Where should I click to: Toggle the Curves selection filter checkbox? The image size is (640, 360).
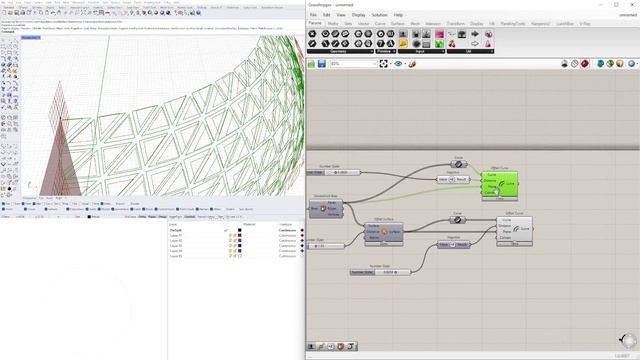coord(25,209)
